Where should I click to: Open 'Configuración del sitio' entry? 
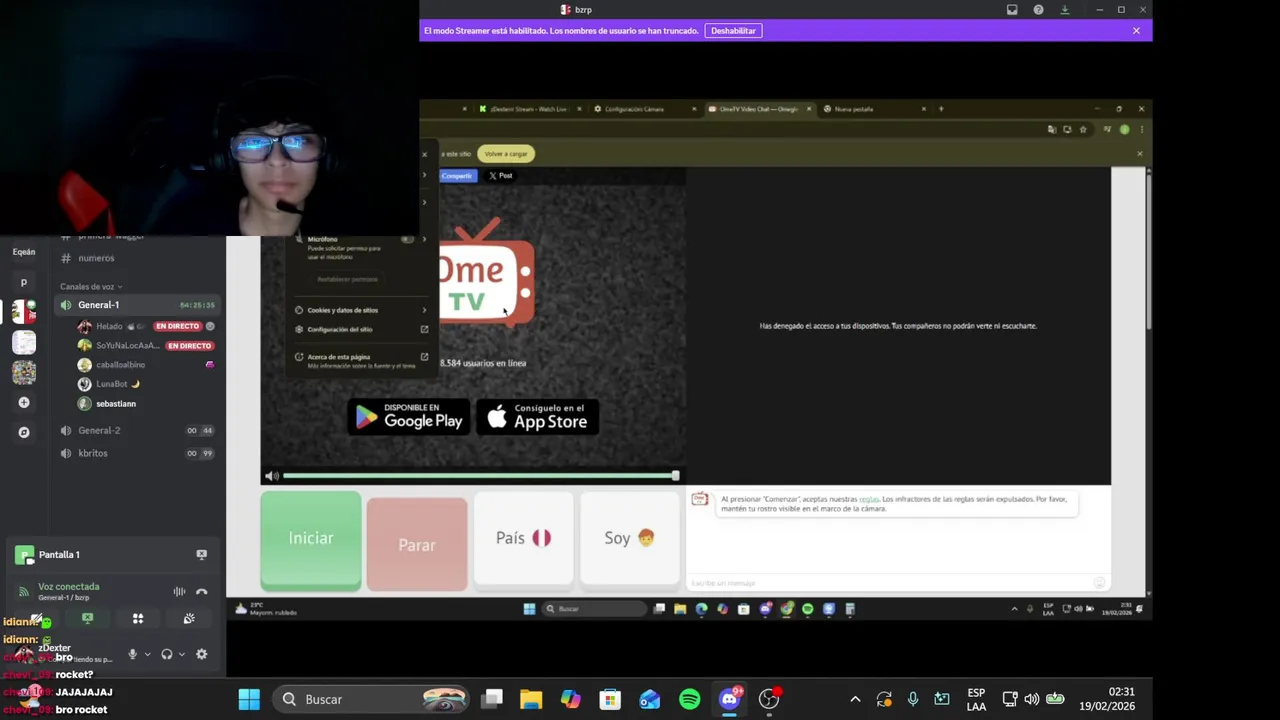(361, 329)
